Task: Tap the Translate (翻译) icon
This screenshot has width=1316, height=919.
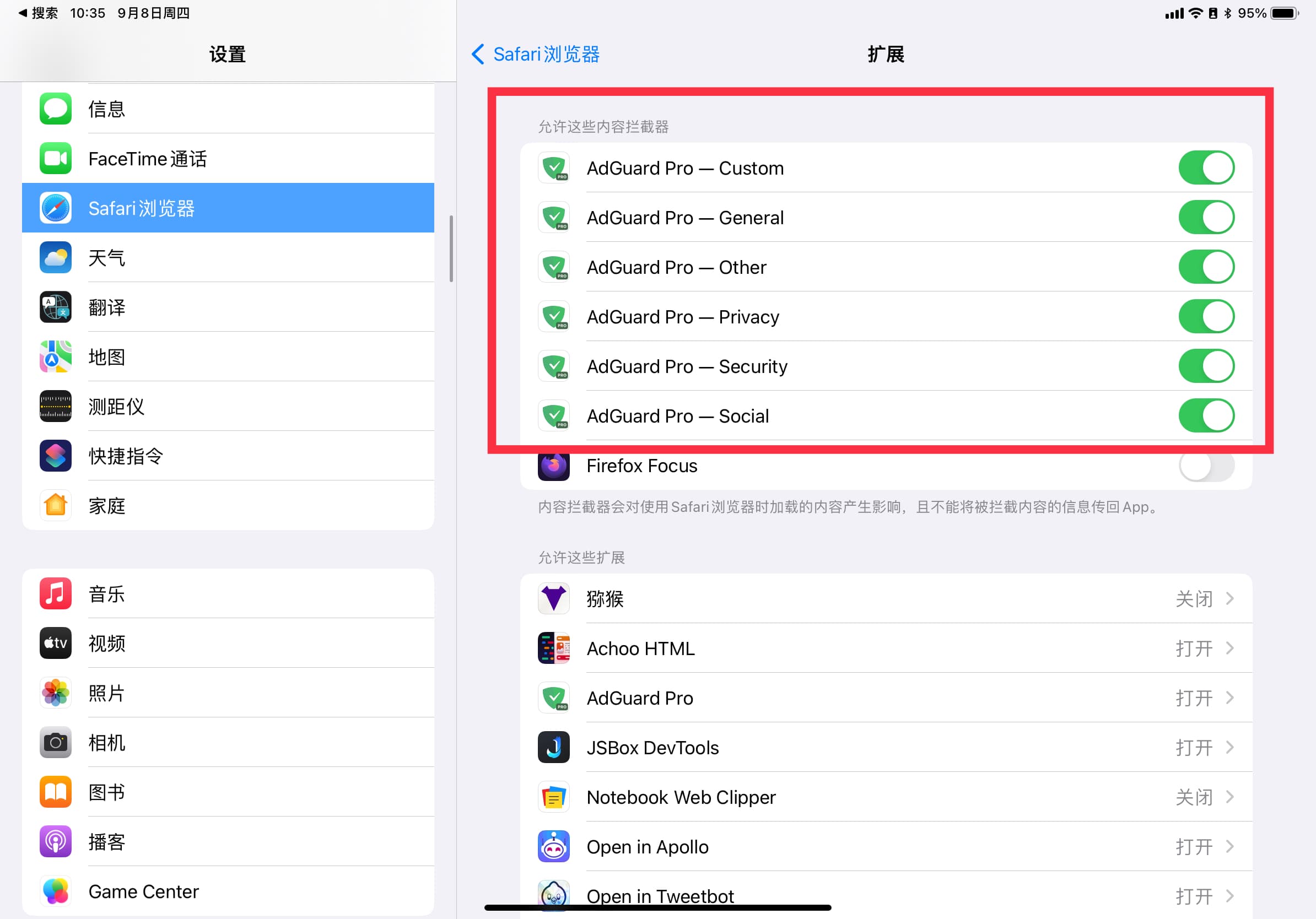Action: [x=56, y=307]
